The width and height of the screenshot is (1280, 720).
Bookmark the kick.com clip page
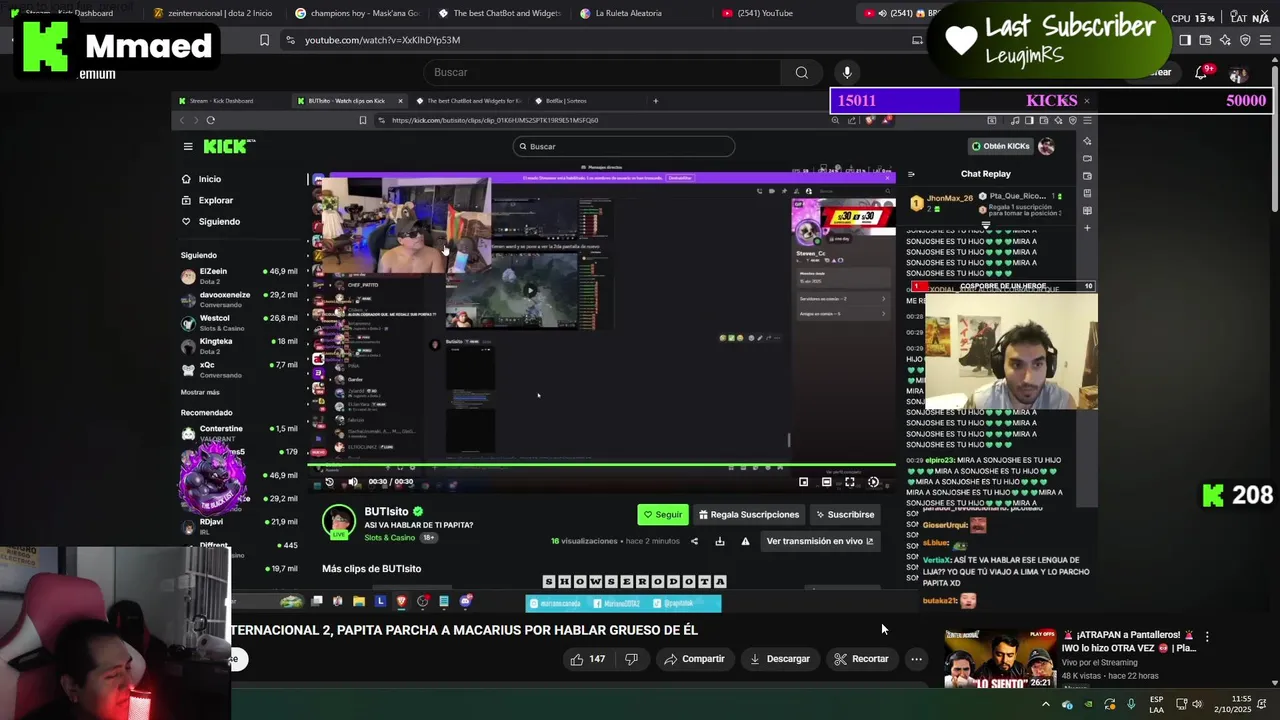pyautogui.click(x=363, y=120)
